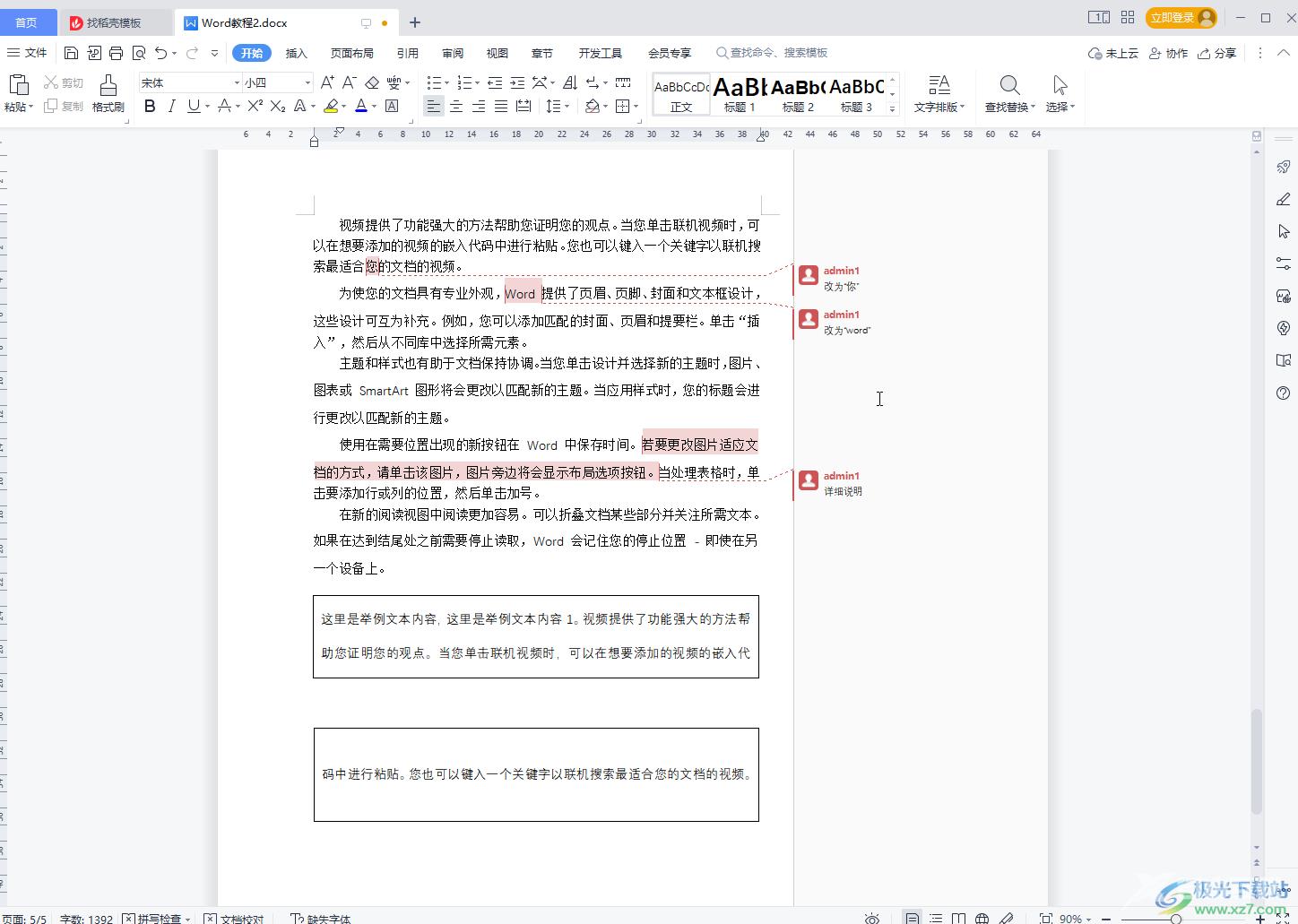Viewport: 1298px width, 924px height.
Task: Expand the bullet list dropdown arrow
Action: click(x=447, y=83)
